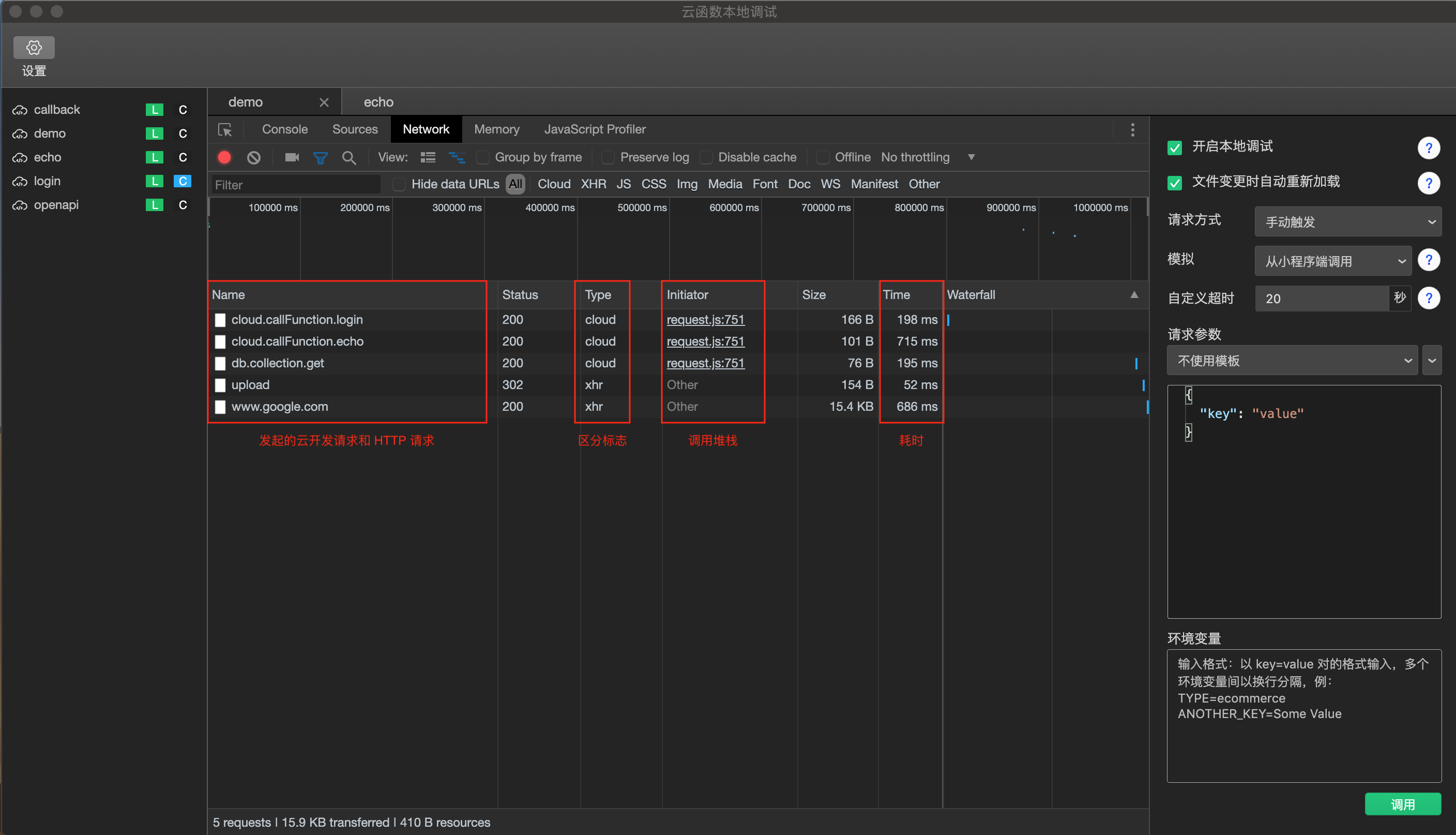The image size is (1456, 835).
Task: Click the red record network log button
Action: 224,157
